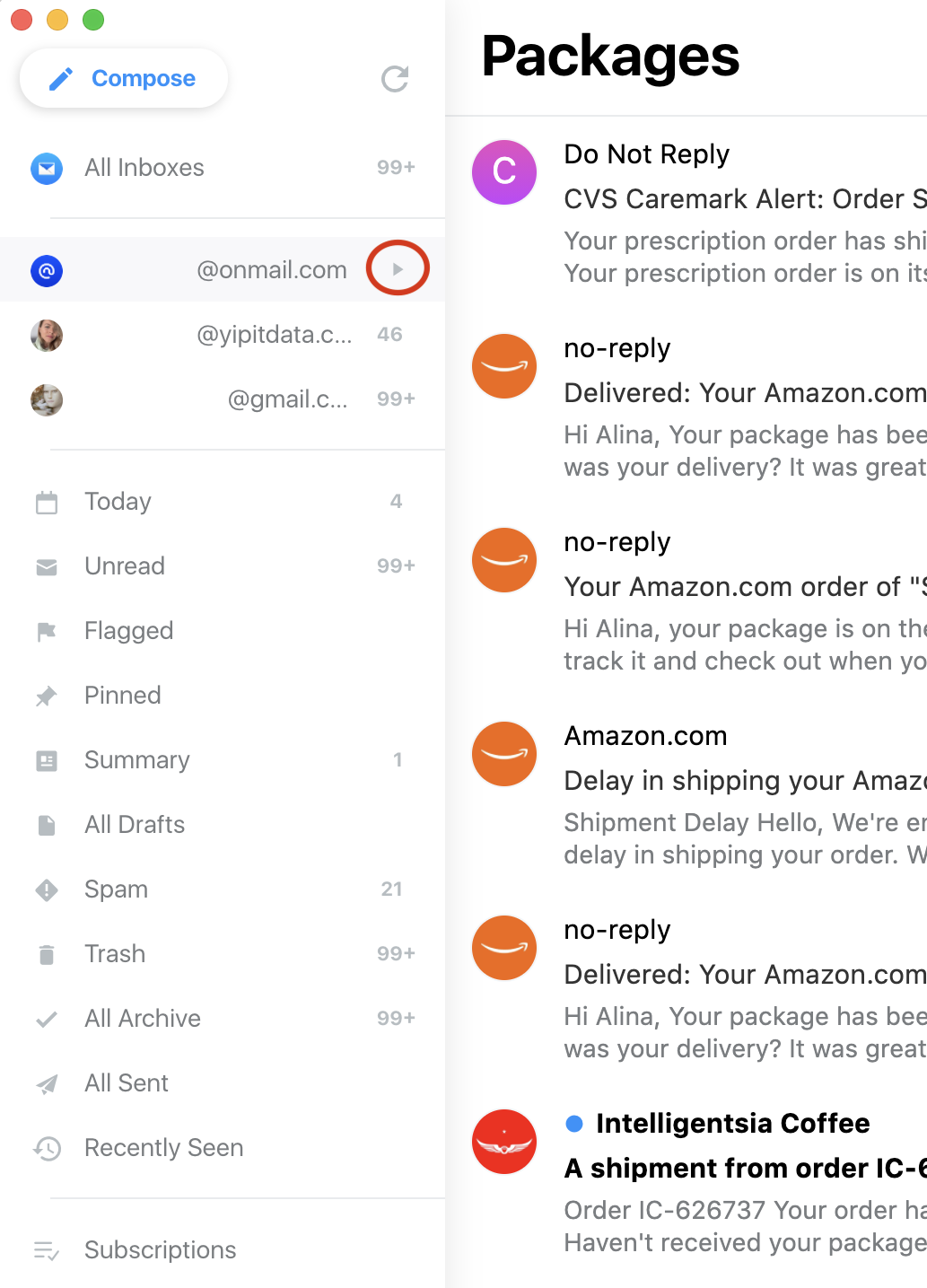Open the Trash bin icon
This screenshot has width=927, height=1288.
coord(47,955)
